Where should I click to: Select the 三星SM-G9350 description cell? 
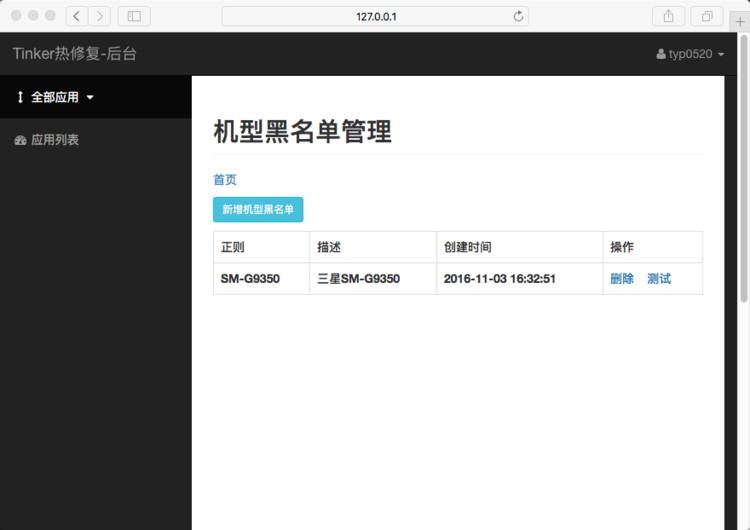[x=373, y=278]
